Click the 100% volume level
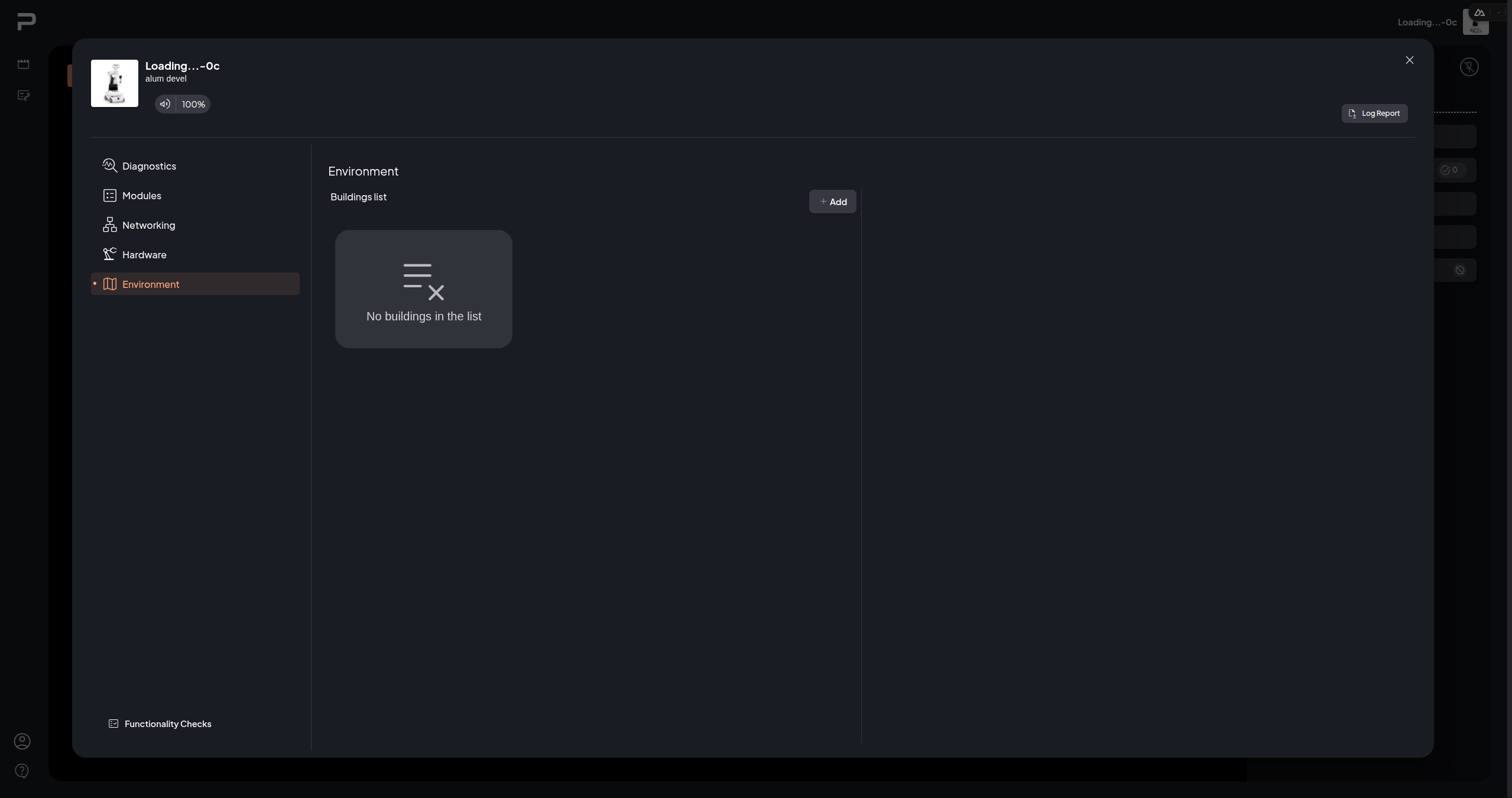This screenshot has width=1512, height=798. (193, 104)
